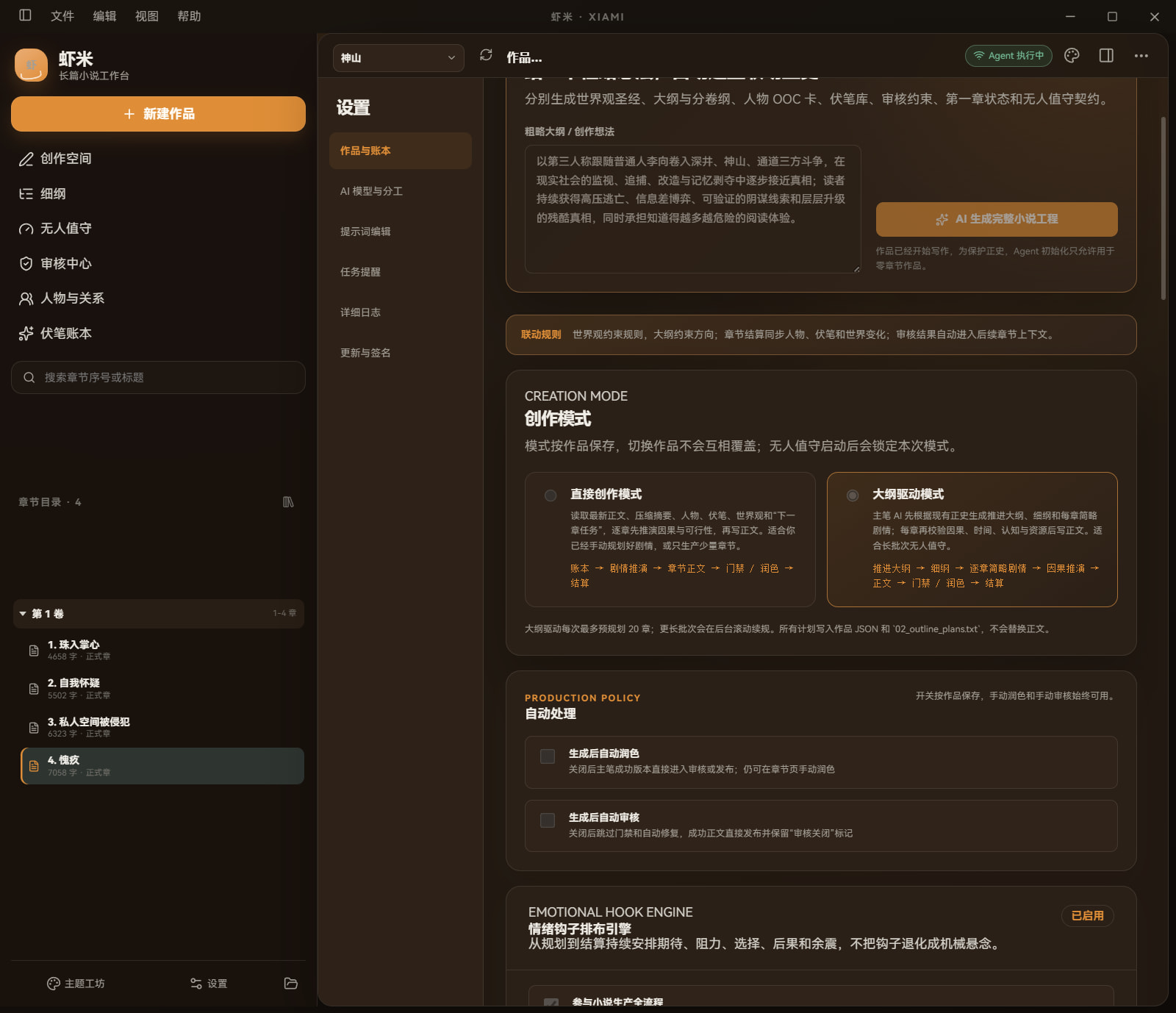The height and width of the screenshot is (1013, 1176).
Task: Open 主题工坊 in the sidebar footer
Action: tap(76, 984)
